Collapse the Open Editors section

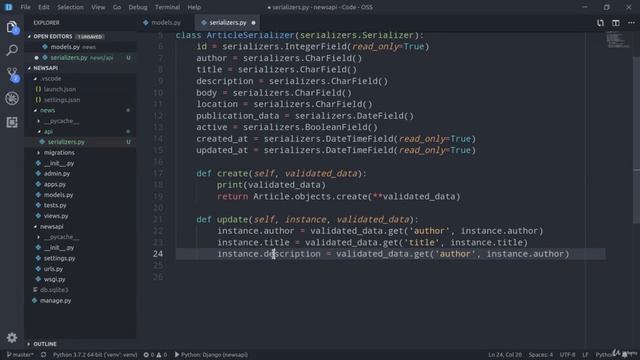(80, 36)
